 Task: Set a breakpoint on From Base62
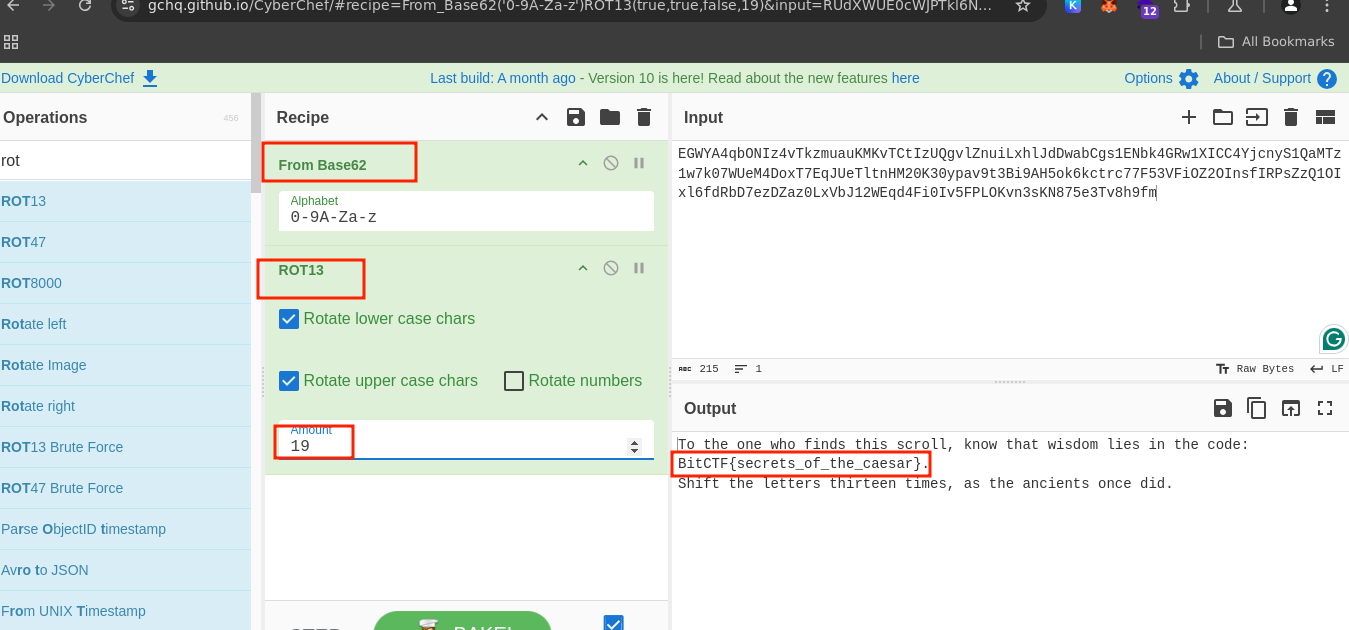[x=639, y=163]
